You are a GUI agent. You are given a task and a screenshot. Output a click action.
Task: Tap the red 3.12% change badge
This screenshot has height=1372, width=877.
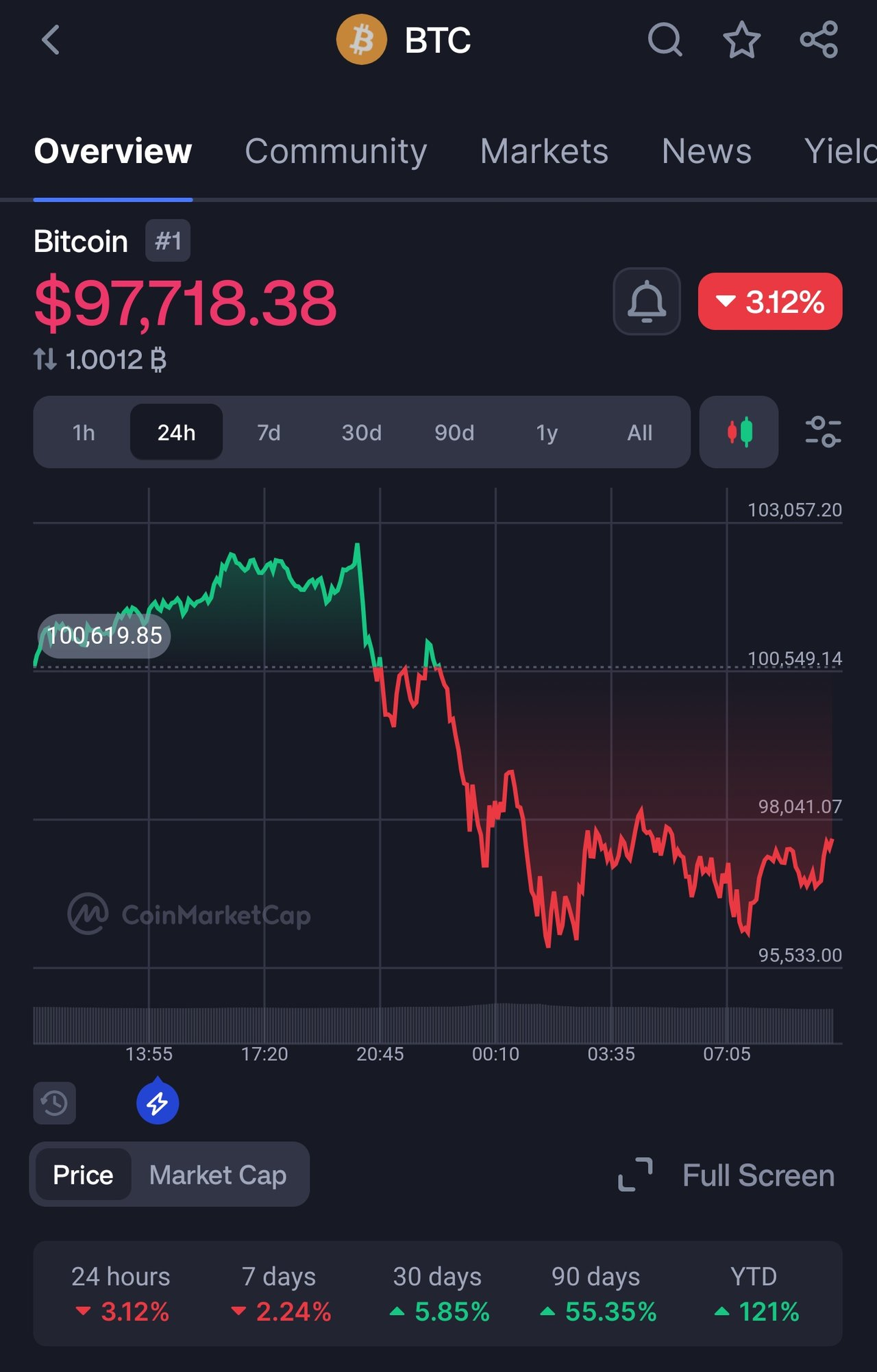coord(769,301)
